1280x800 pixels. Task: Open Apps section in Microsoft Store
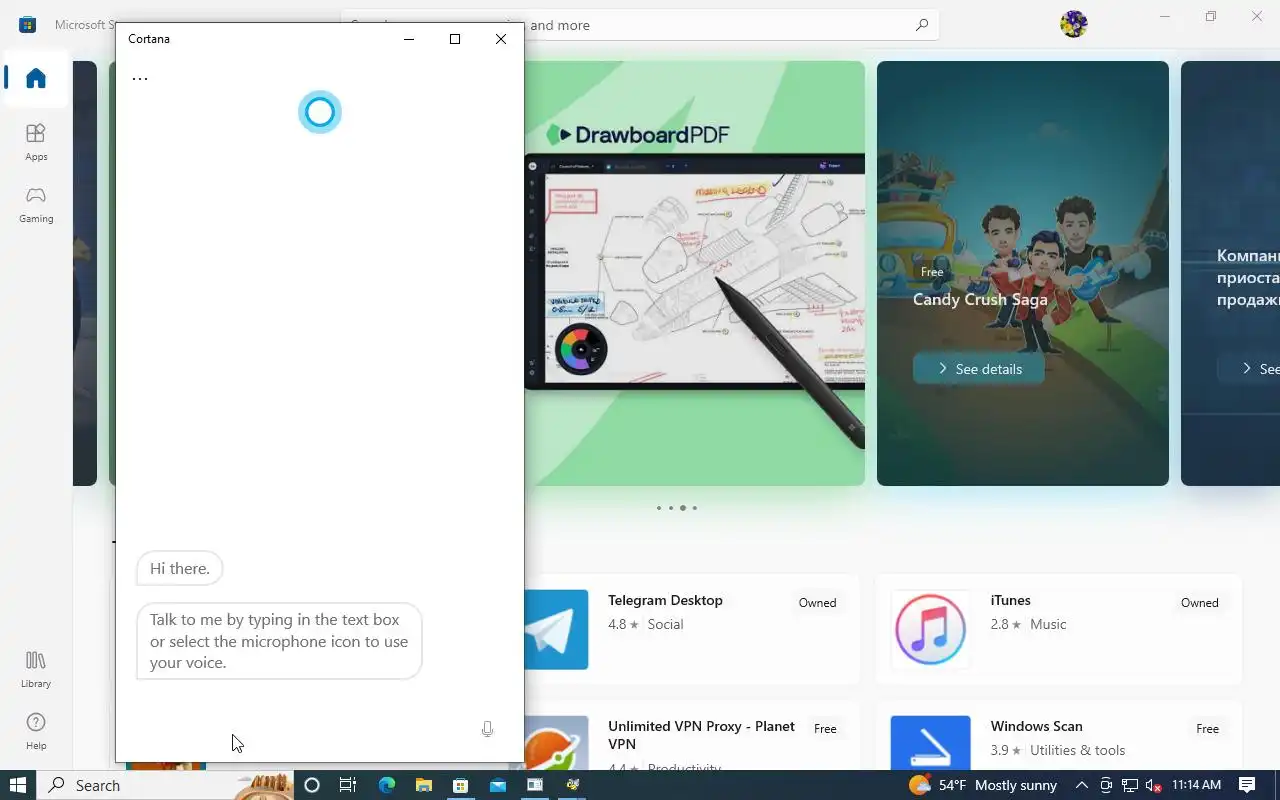click(x=36, y=142)
